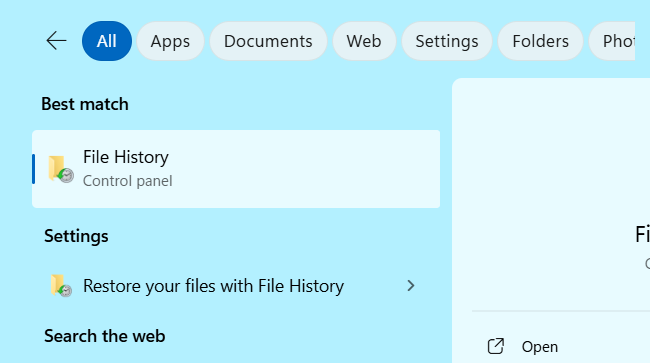
Task: Go back using the left arrow
Action: coord(56,41)
